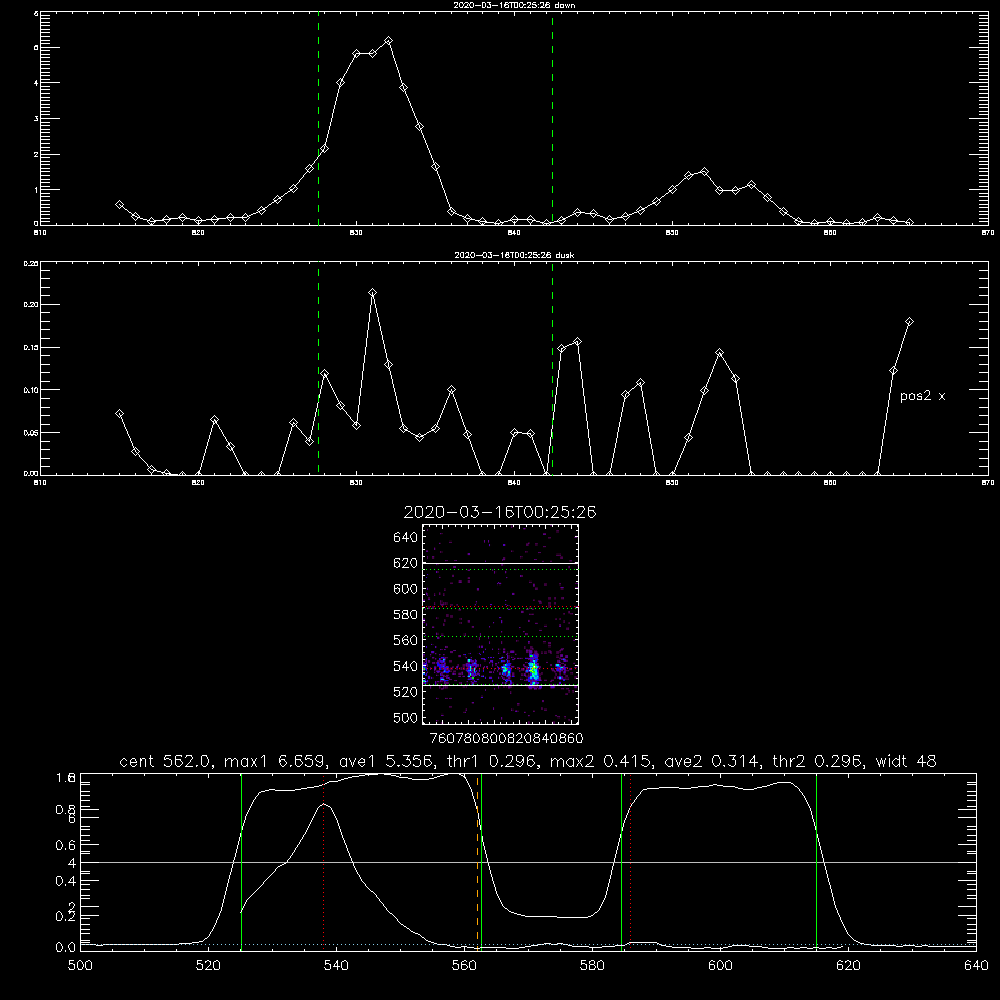This screenshot has height=1000, width=1000.
Task: Click the brightest emission spot in spectral image
Action: (534, 670)
